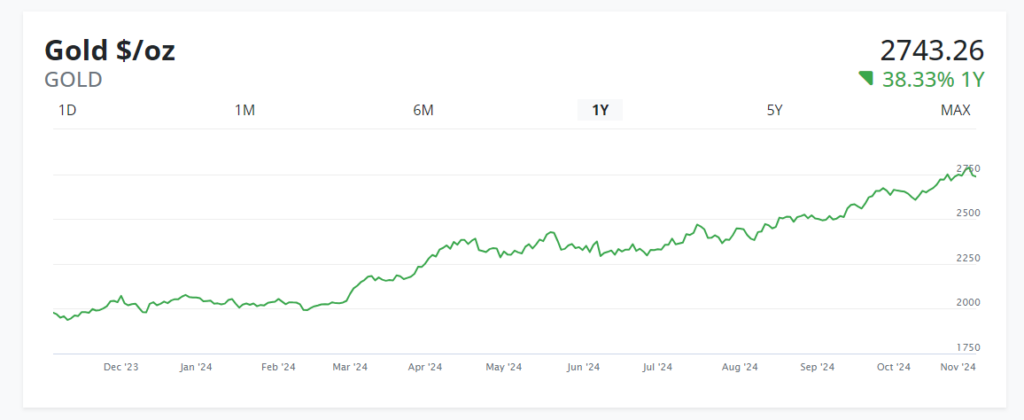1024x420 pixels.
Task: Click the 1750 price axis label
Action: pos(968,347)
